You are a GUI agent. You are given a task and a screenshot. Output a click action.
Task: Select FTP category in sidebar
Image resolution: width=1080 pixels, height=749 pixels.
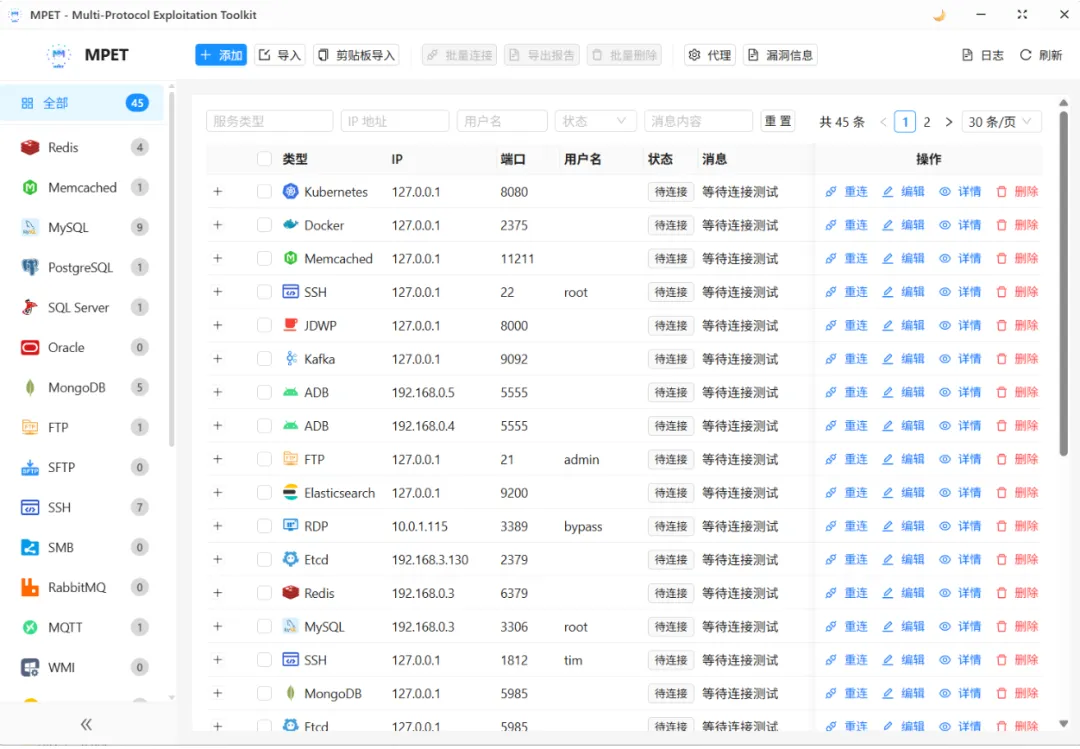83,427
